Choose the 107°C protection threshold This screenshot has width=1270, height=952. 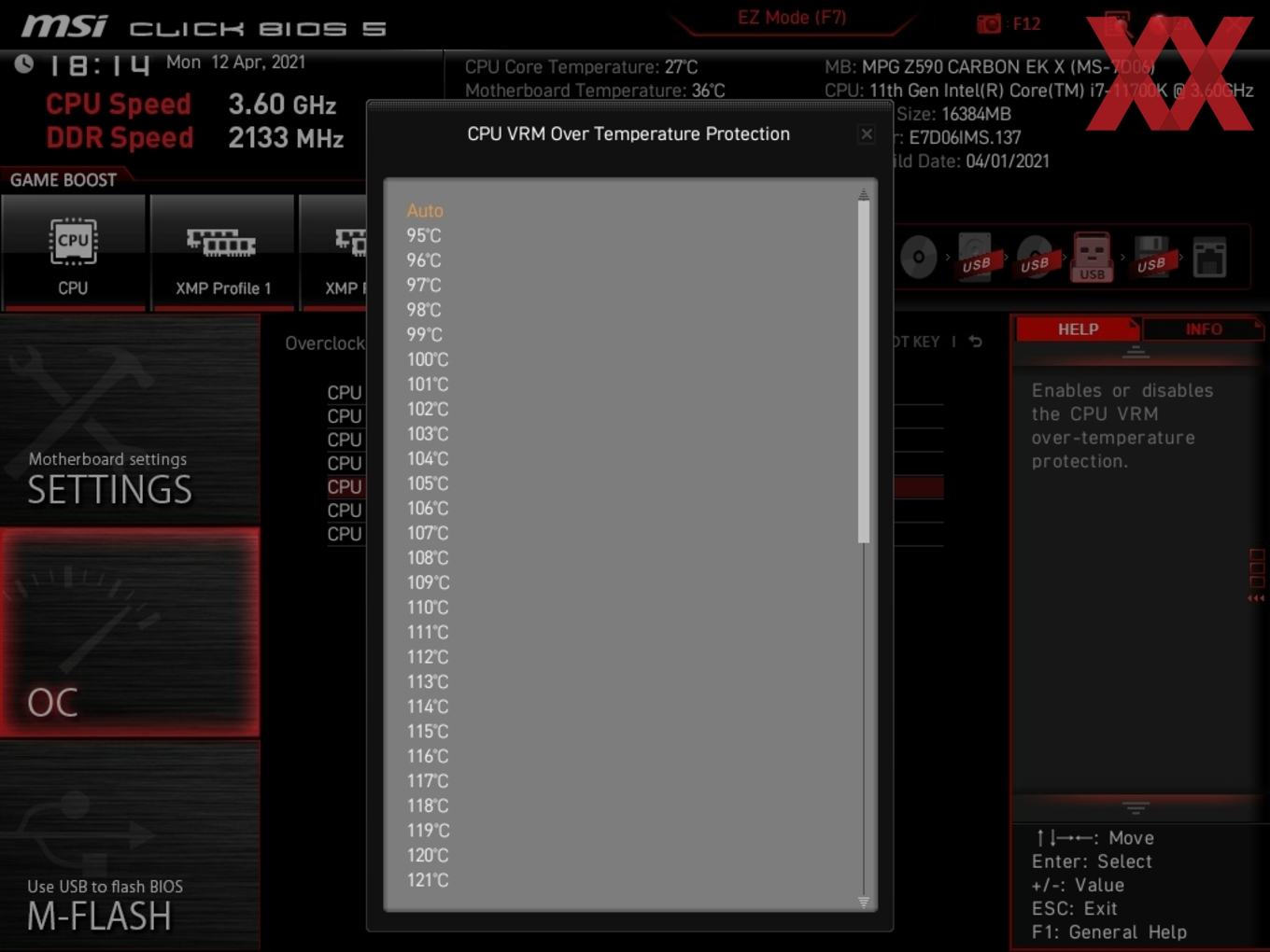click(428, 533)
